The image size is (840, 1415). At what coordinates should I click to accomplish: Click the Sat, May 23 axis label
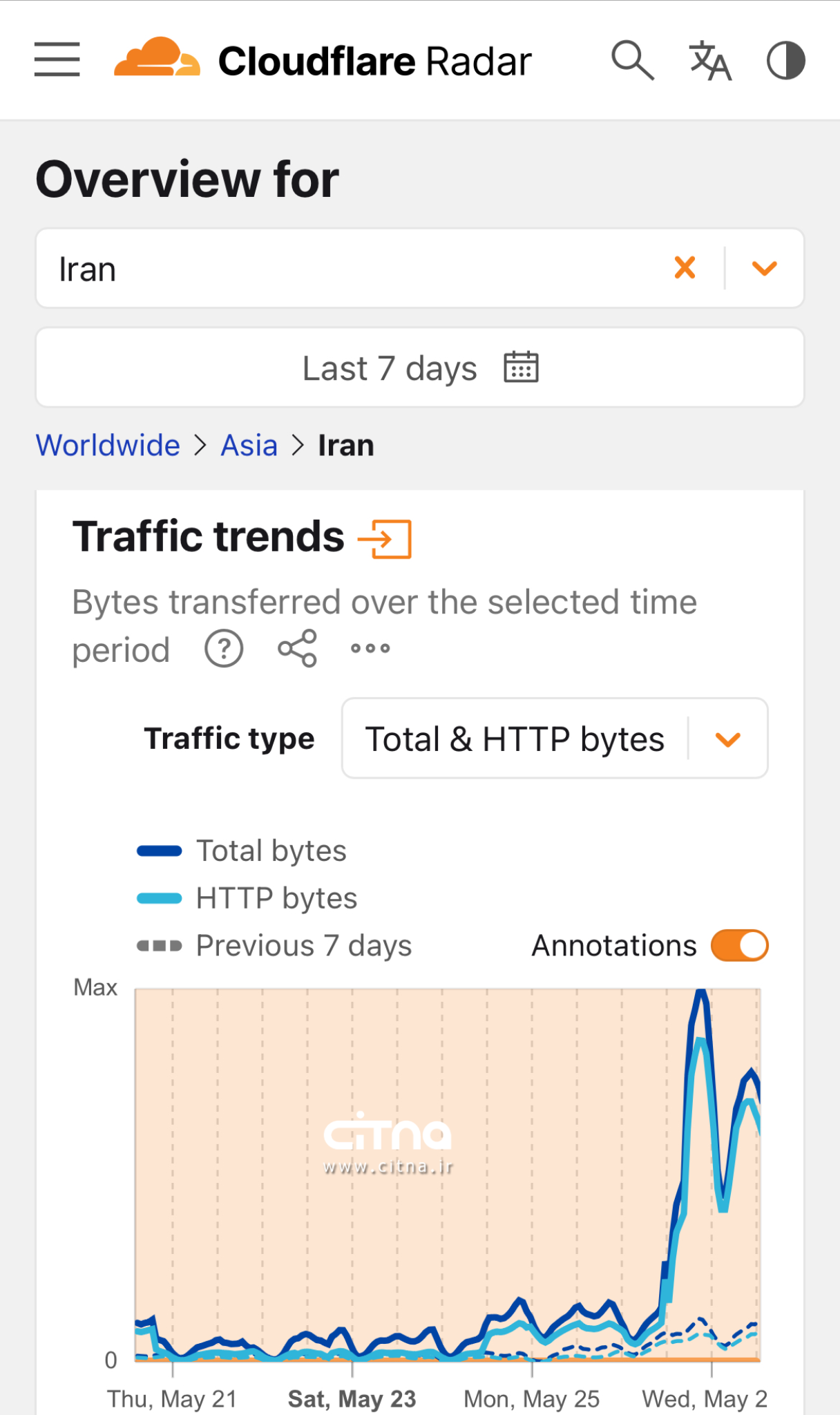tap(352, 1398)
